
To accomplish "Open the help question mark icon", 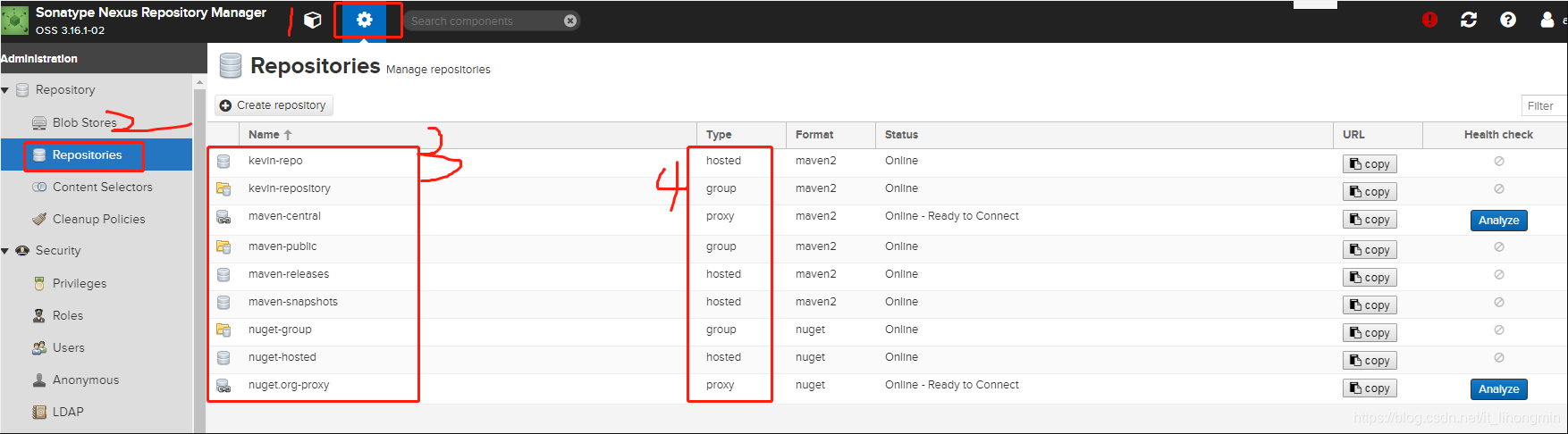I will click(x=1508, y=20).
